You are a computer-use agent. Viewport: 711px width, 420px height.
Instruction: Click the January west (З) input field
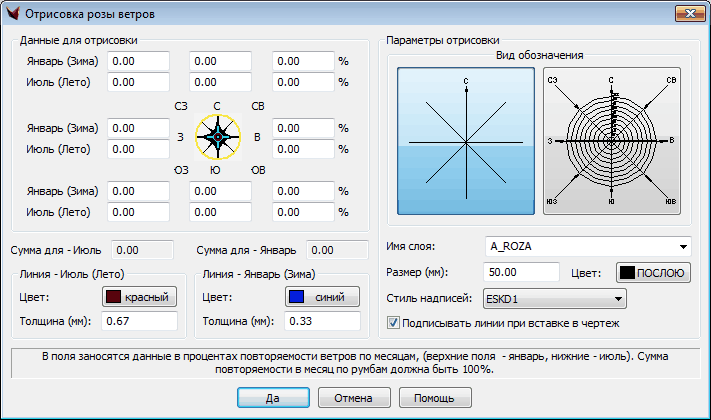click(x=139, y=129)
